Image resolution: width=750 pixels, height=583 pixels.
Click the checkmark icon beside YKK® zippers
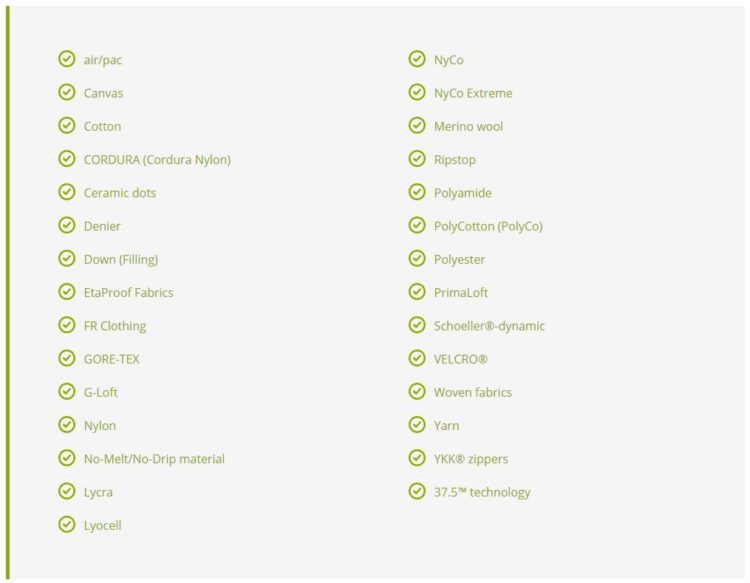point(417,458)
